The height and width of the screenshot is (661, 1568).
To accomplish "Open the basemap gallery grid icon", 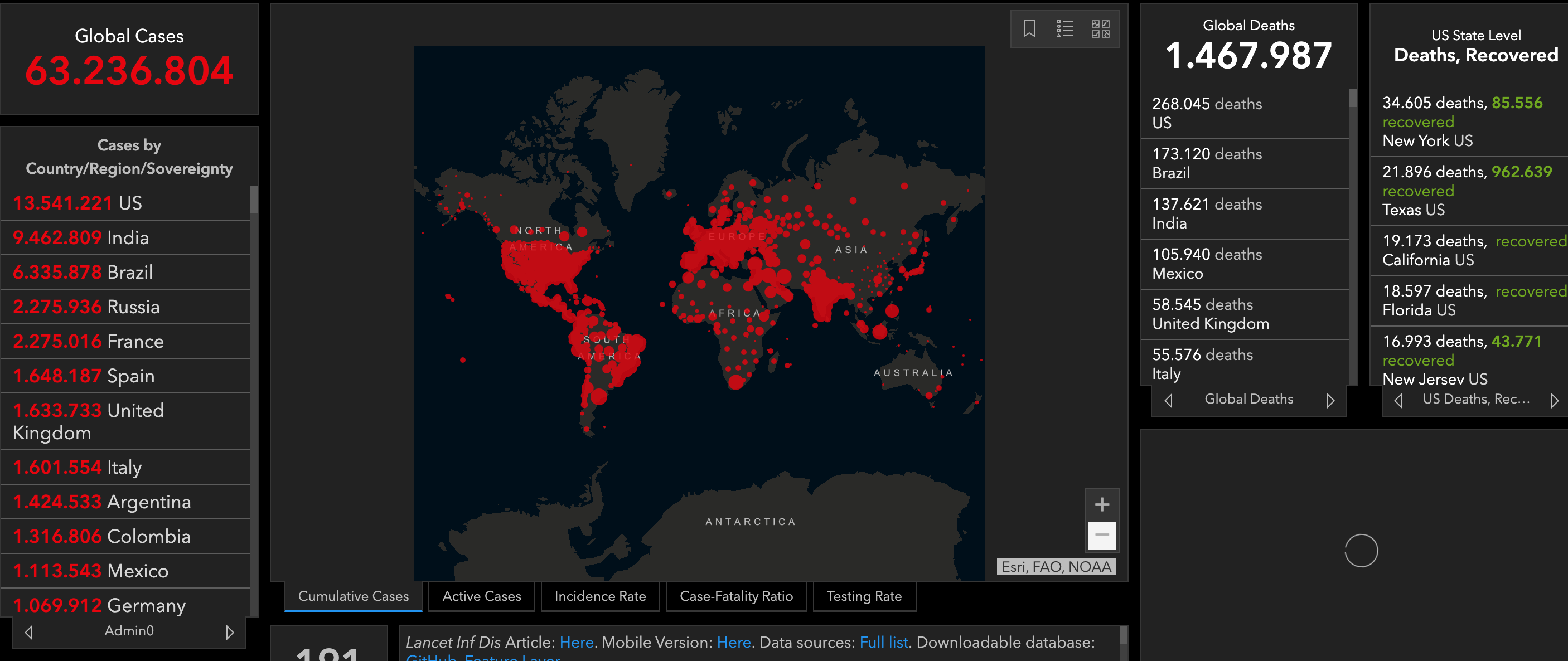I will 1100,28.
